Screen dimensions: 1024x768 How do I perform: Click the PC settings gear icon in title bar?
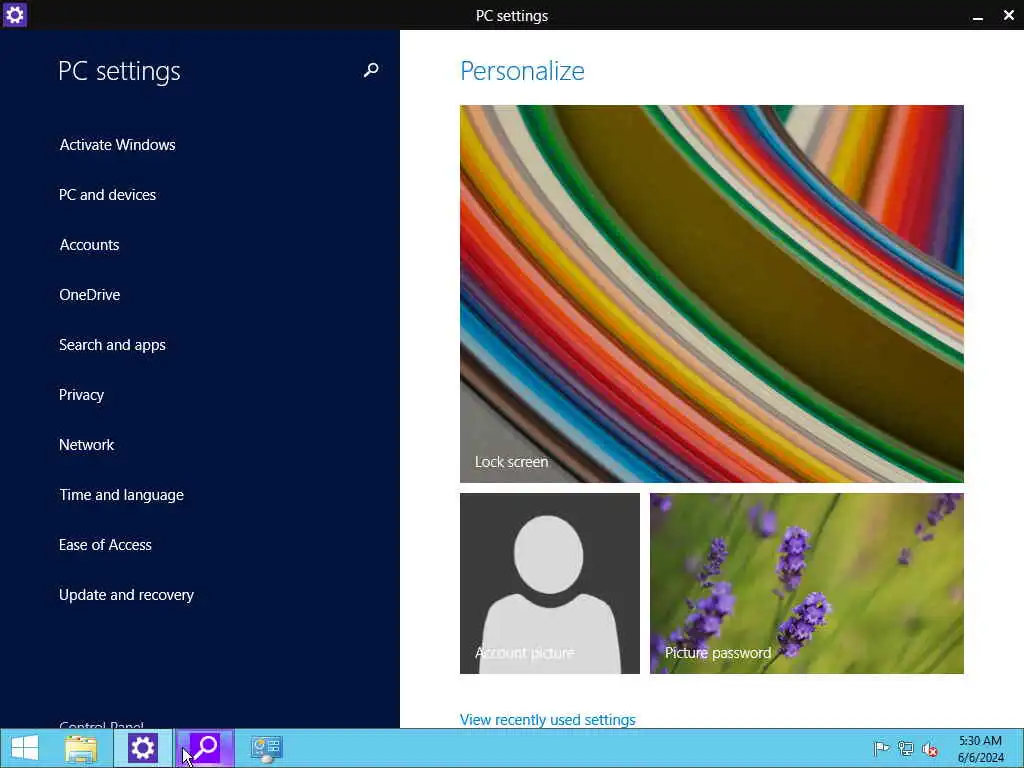pyautogui.click(x=14, y=14)
